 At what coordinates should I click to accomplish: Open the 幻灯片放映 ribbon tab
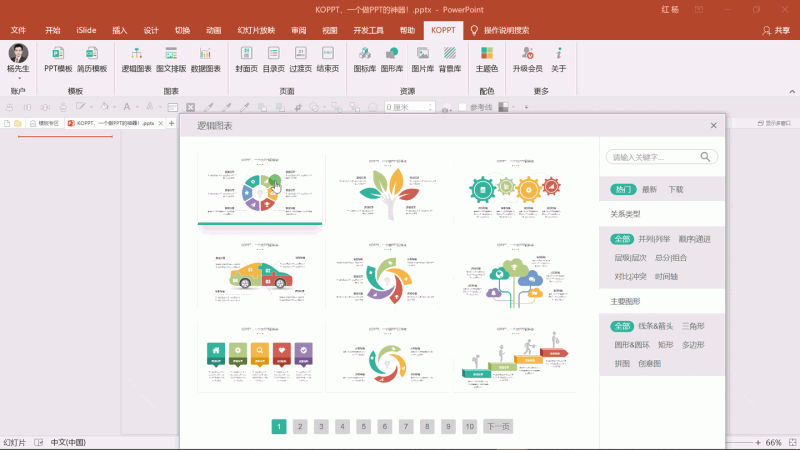(256, 30)
